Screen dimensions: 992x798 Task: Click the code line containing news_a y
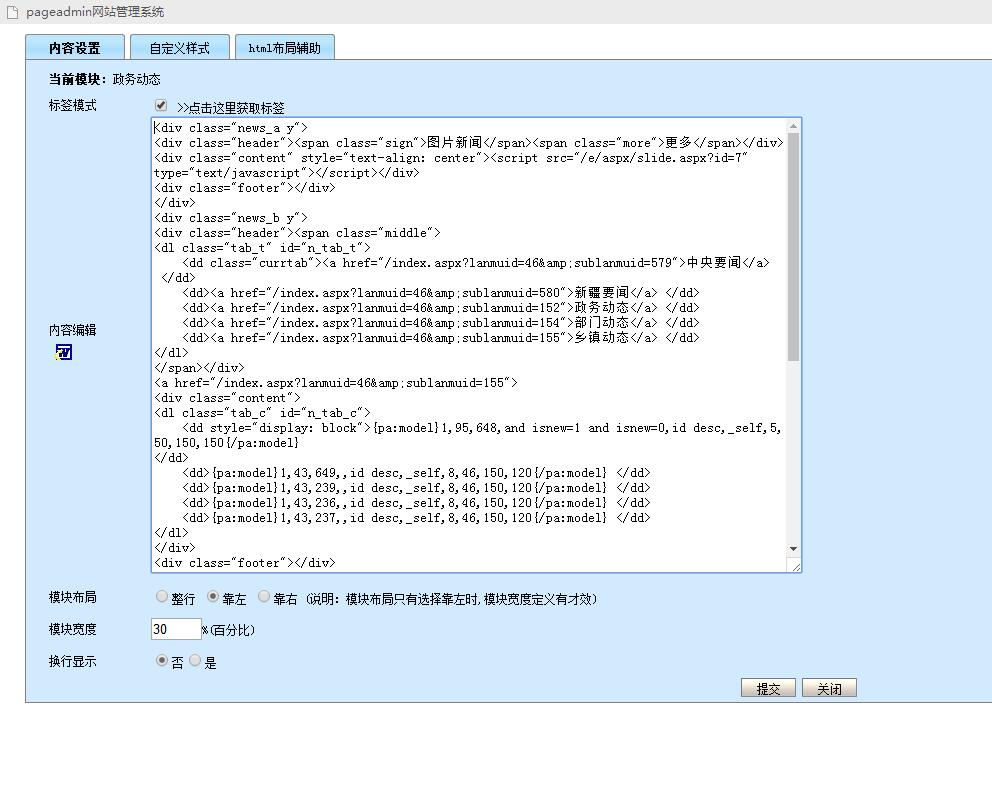231,128
